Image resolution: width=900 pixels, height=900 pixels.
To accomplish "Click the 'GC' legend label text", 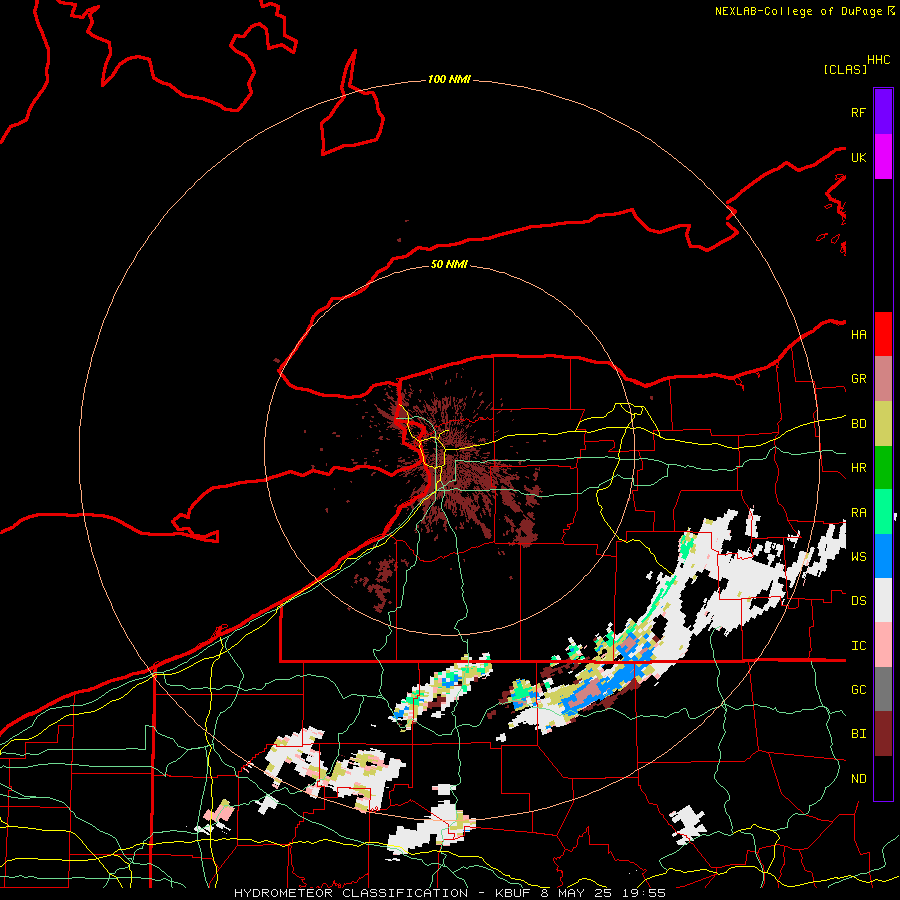I will click(858, 690).
